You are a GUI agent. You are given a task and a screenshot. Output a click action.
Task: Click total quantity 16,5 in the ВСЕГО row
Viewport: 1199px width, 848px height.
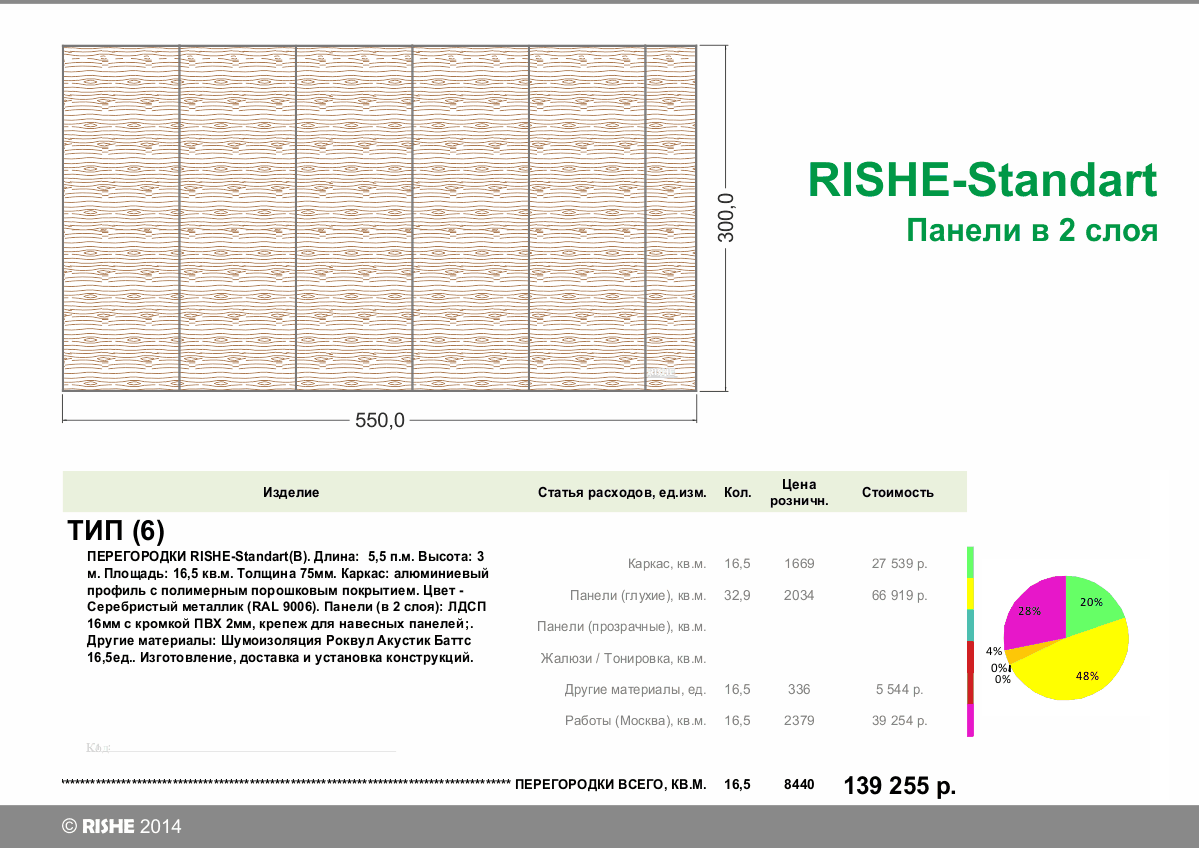(737, 785)
